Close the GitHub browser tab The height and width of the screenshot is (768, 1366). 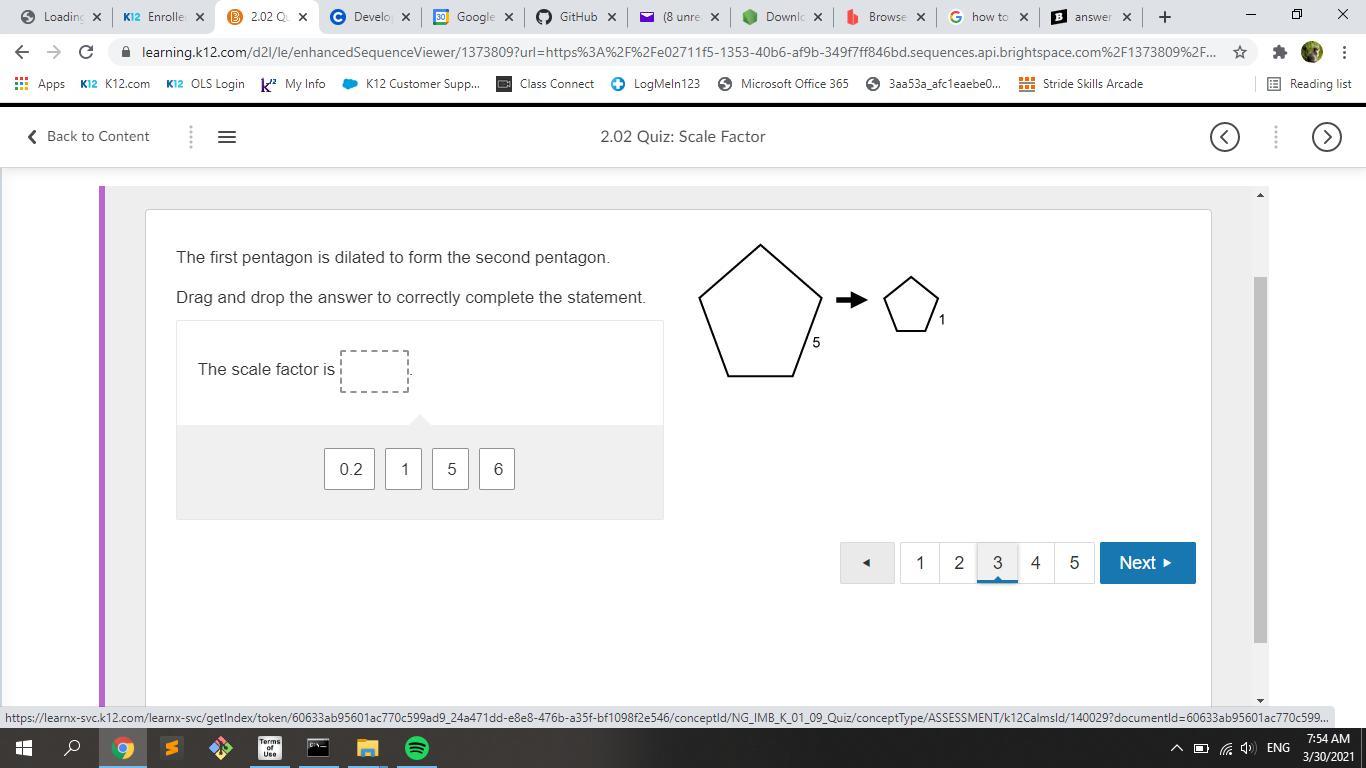pyautogui.click(x=612, y=17)
